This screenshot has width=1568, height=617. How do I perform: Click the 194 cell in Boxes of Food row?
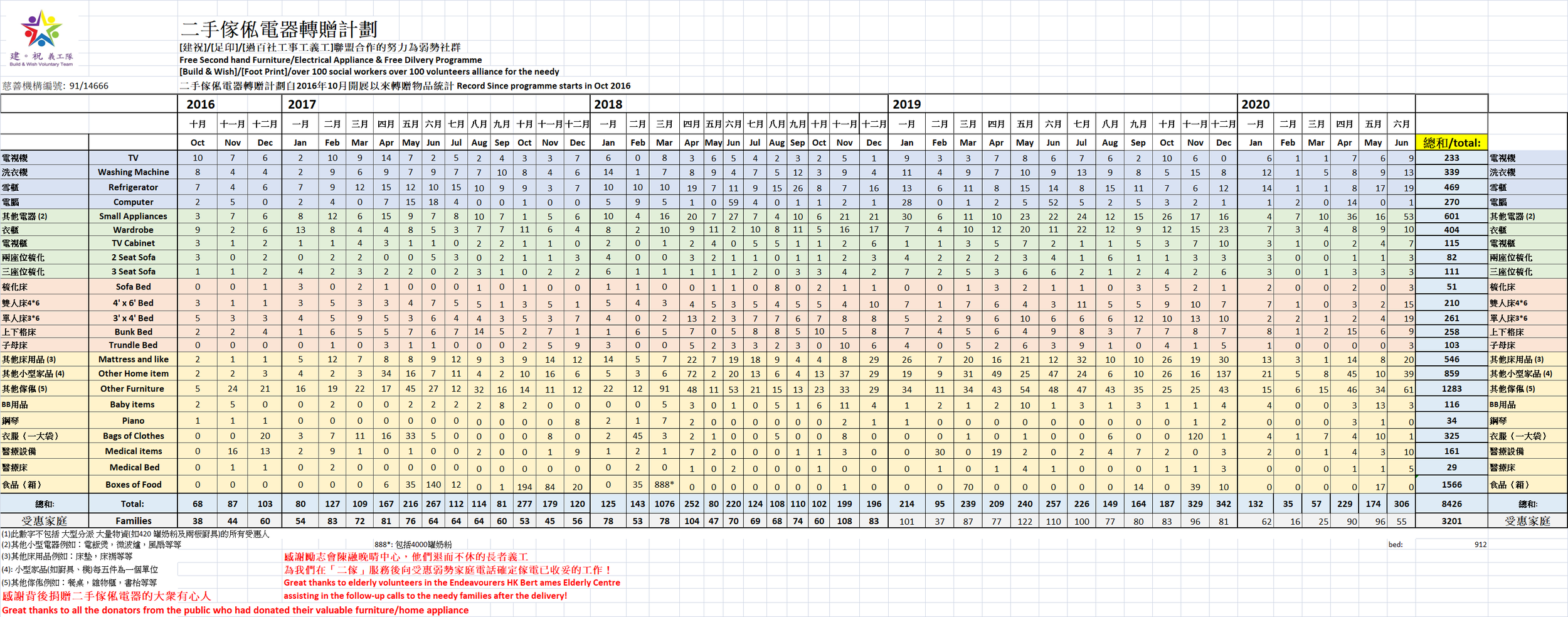(x=524, y=486)
